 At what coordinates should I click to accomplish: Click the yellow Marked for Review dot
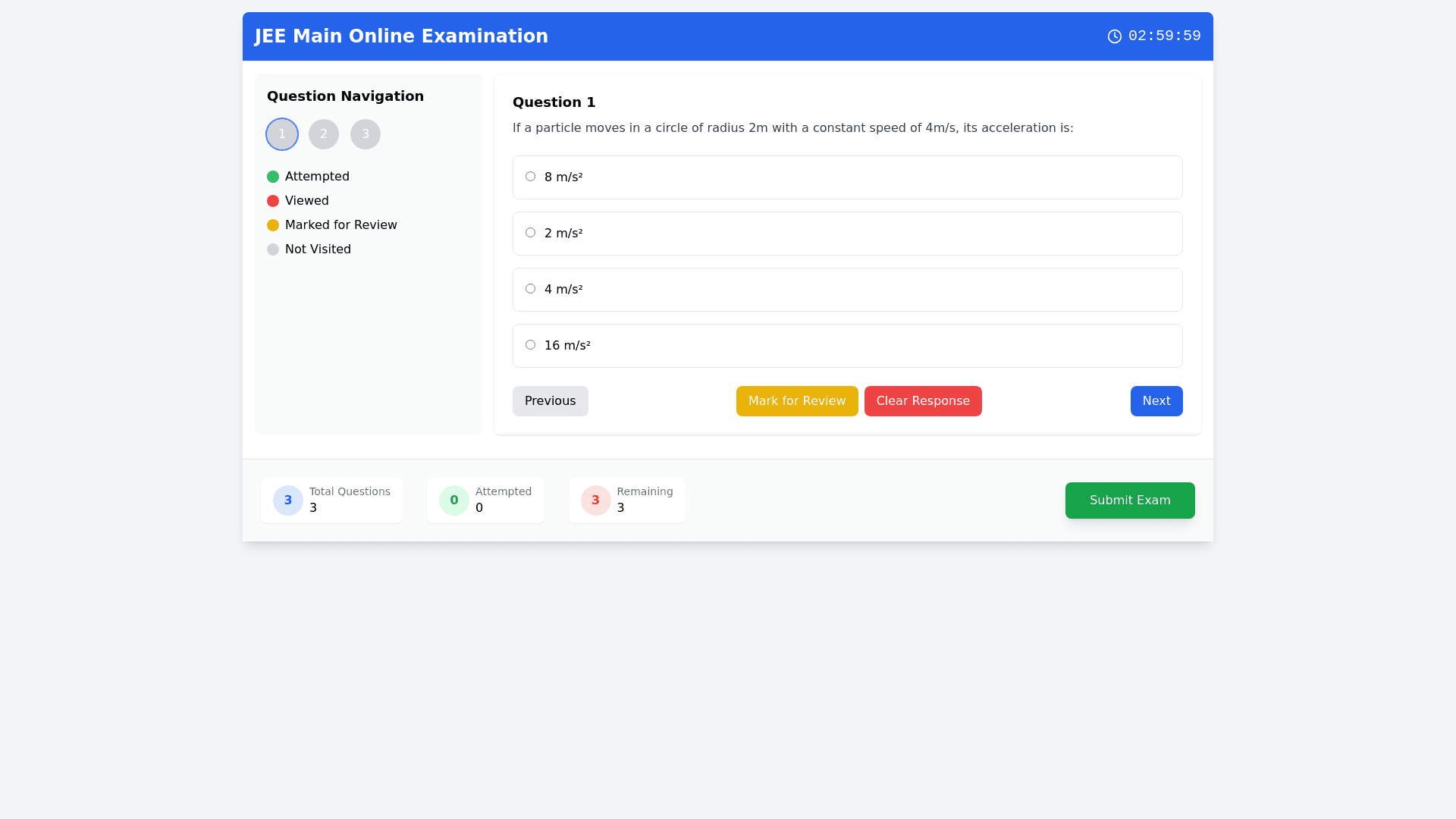[x=273, y=225]
